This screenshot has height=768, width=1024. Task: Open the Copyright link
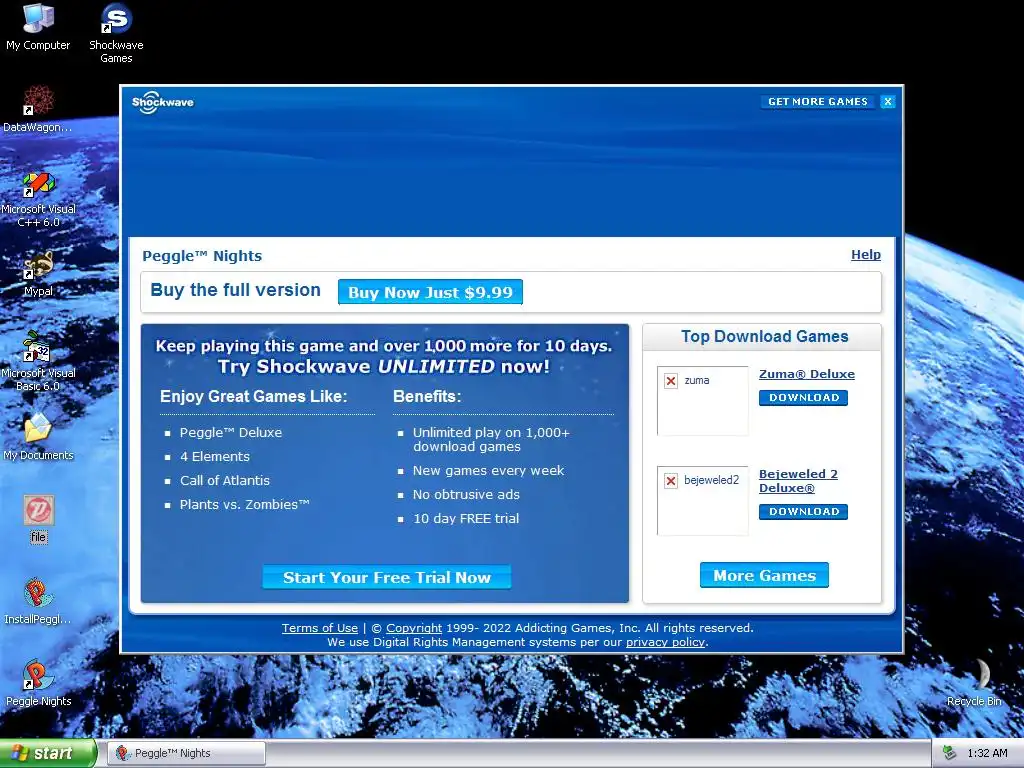point(414,628)
